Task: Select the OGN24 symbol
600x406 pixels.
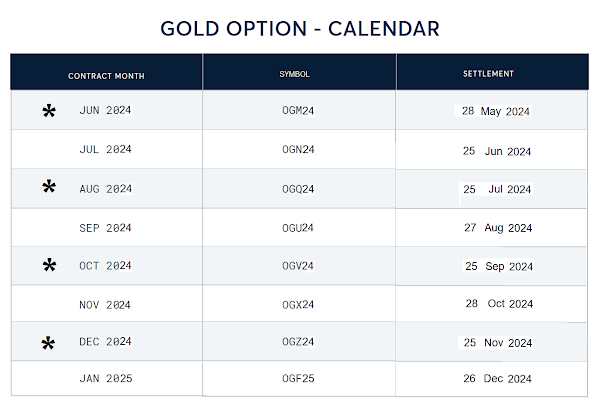Action: [x=299, y=150]
